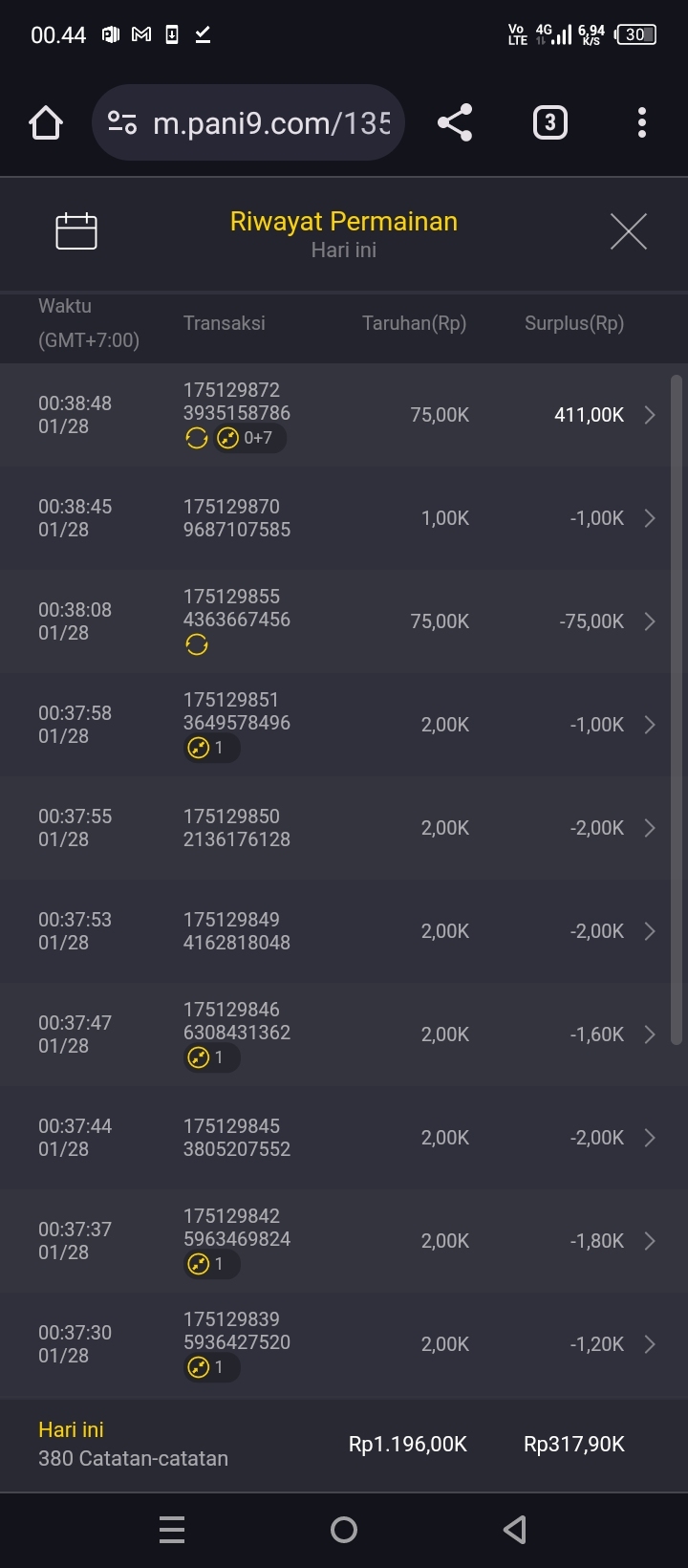688x1568 pixels.
Task: Tap Android recent apps navigation button
Action: (172, 1530)
